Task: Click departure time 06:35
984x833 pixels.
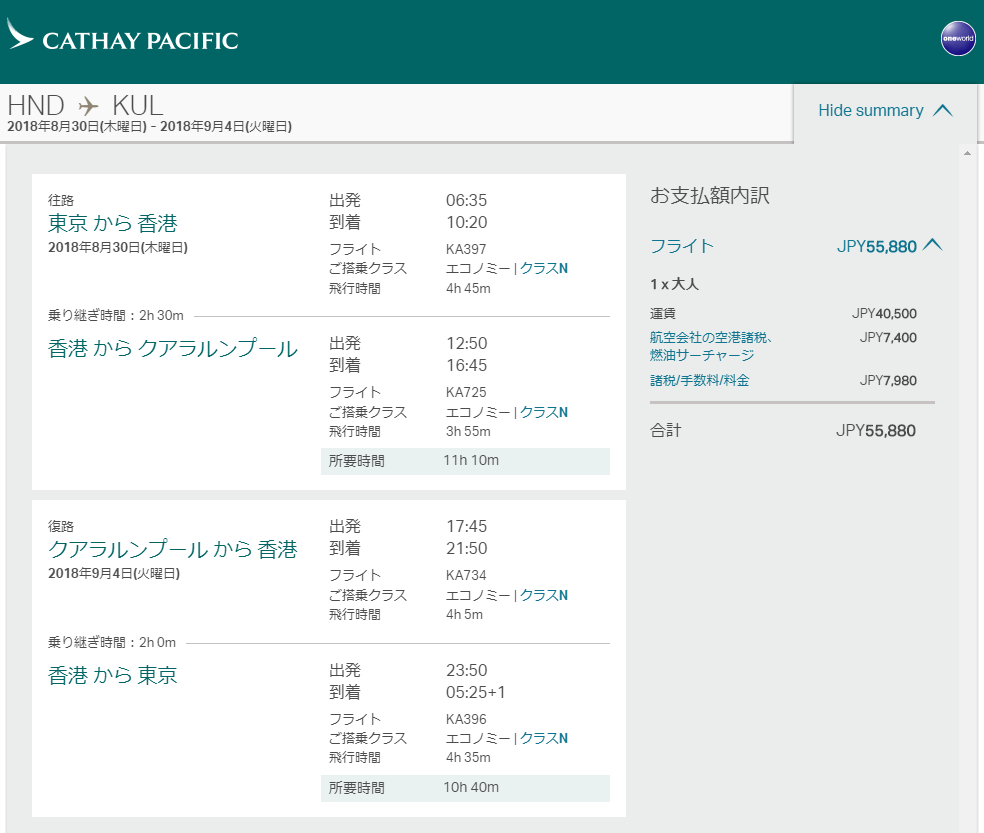Action: [466, 200]
